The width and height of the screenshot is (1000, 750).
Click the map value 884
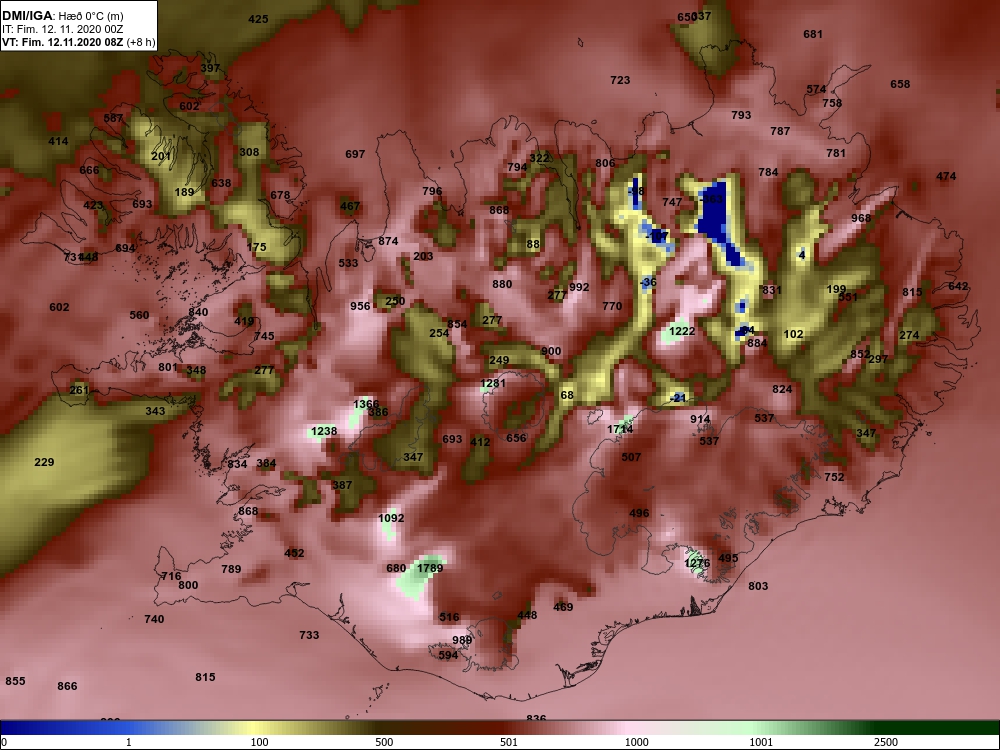pyautogui.click(x=757, y=343)
